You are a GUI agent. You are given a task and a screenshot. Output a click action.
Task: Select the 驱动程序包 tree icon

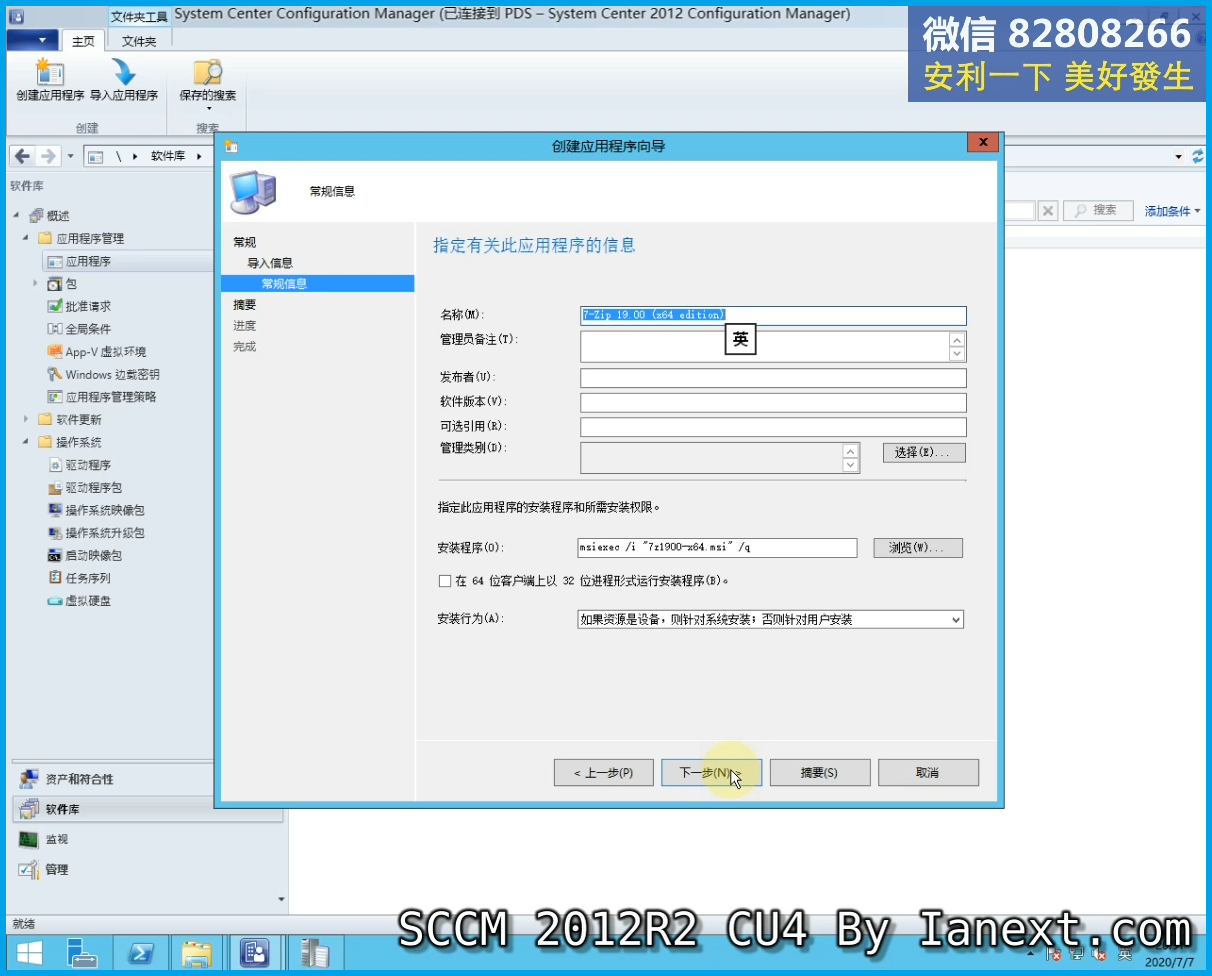tap(55, 488)
